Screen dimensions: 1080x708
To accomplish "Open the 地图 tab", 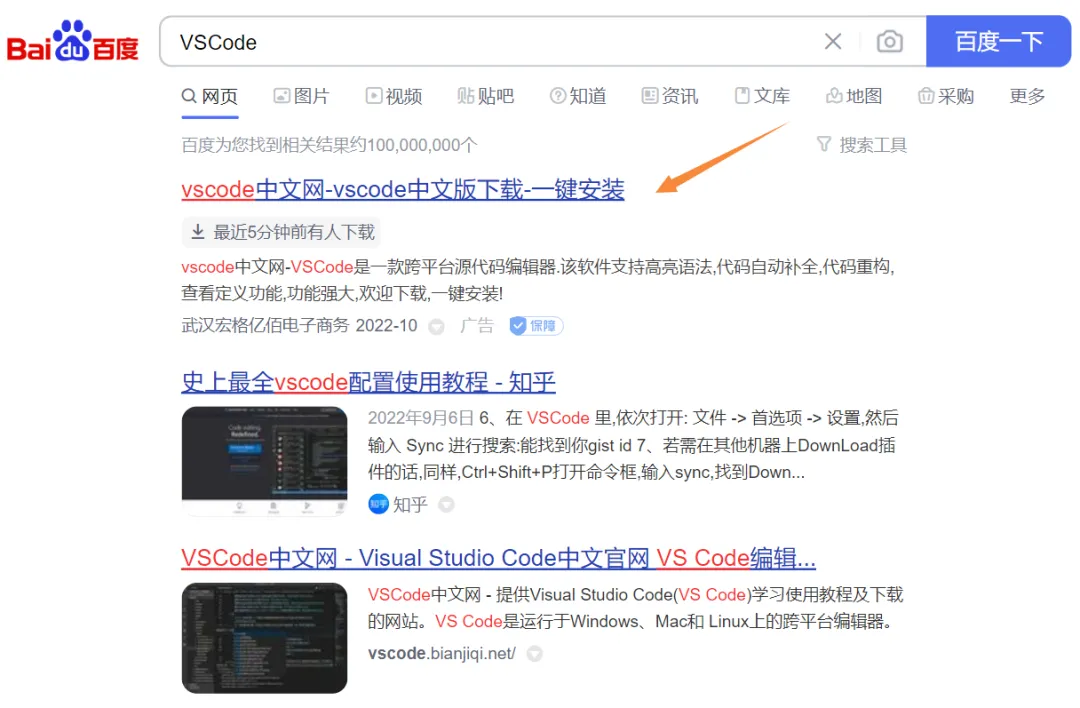I will coord(854,96).
